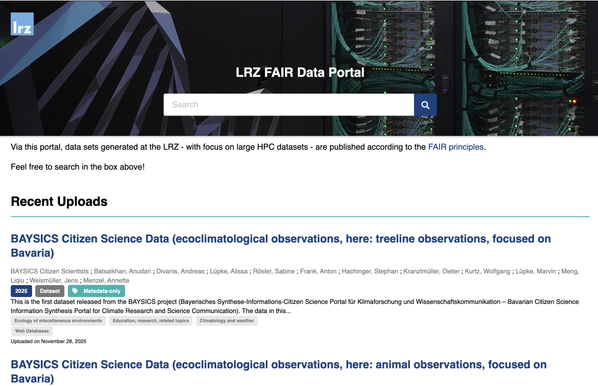Open BAYSICS treeline observations dataset title
Screen dimensions: 598x386
(281, 246)
